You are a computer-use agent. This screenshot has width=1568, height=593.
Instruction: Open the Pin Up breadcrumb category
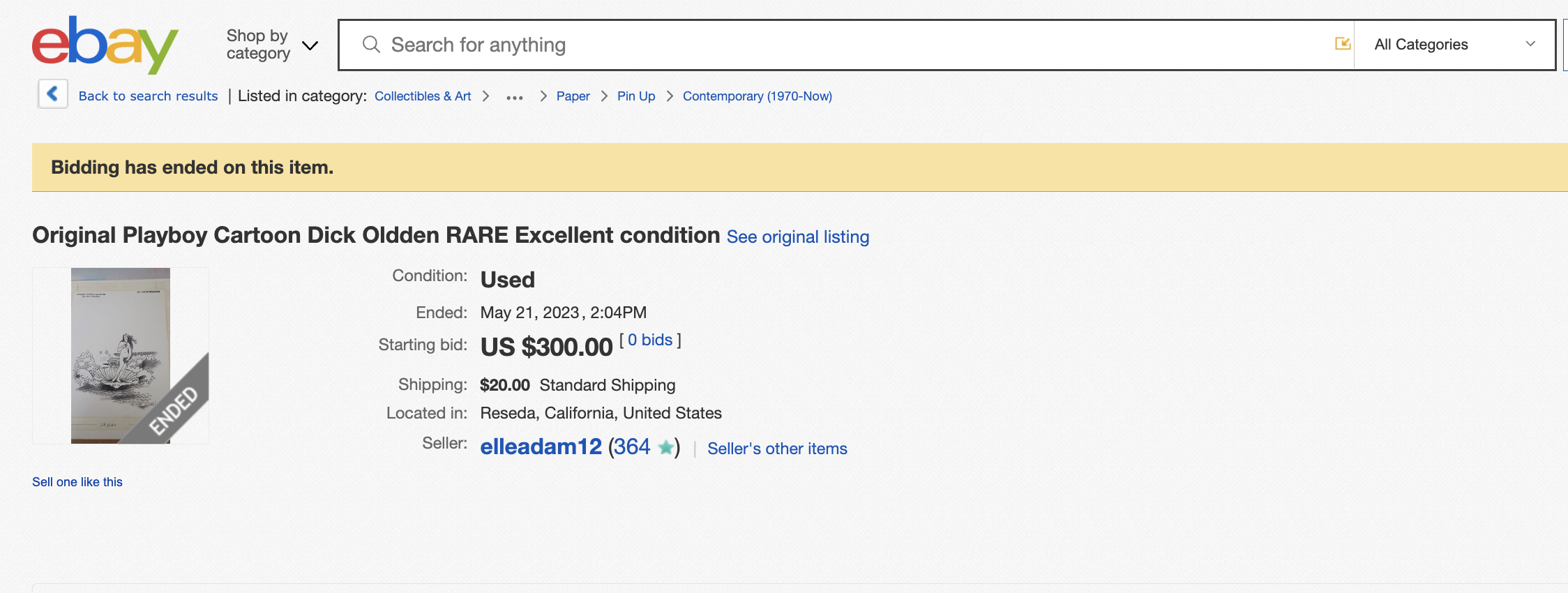coord(636,96)
